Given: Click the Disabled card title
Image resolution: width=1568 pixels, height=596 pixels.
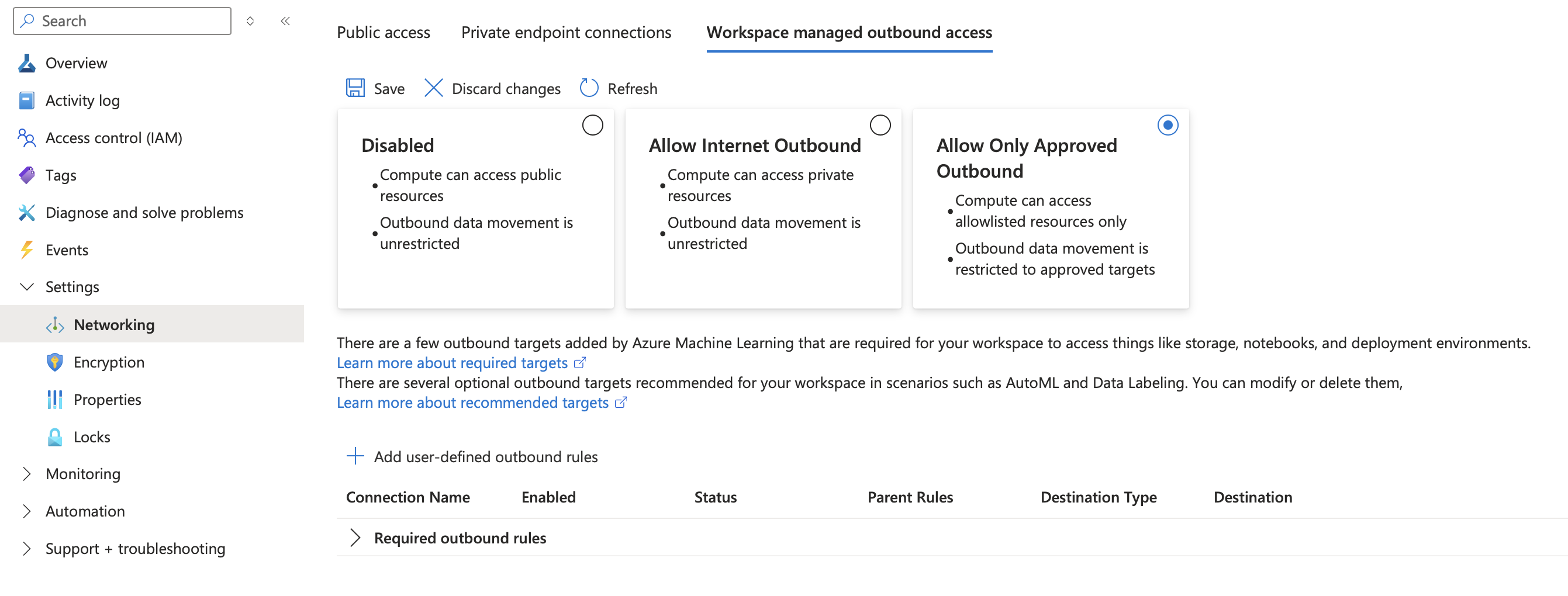Looking at the screenshot, I should coord(398,145).
